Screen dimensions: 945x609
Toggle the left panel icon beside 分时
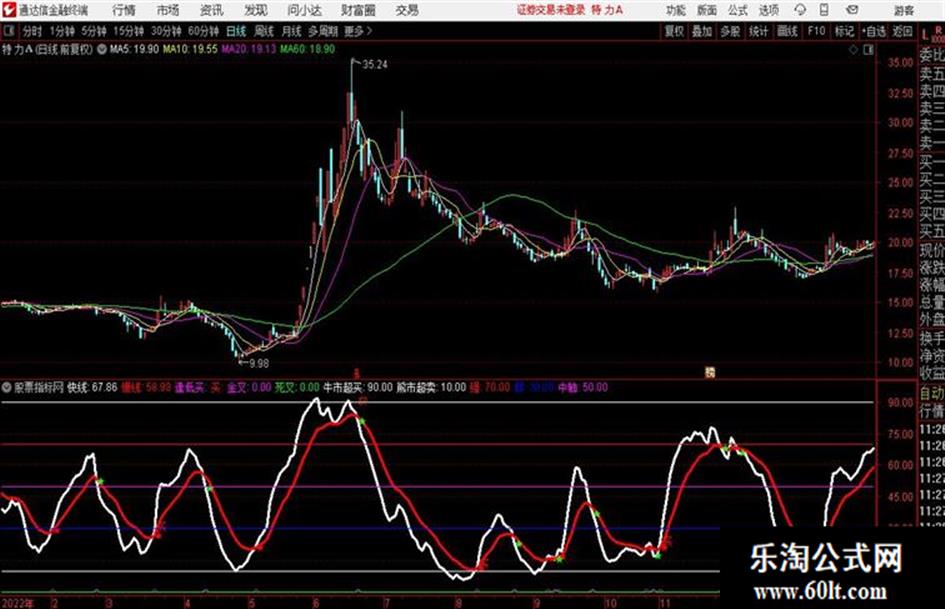click(9, 31)
